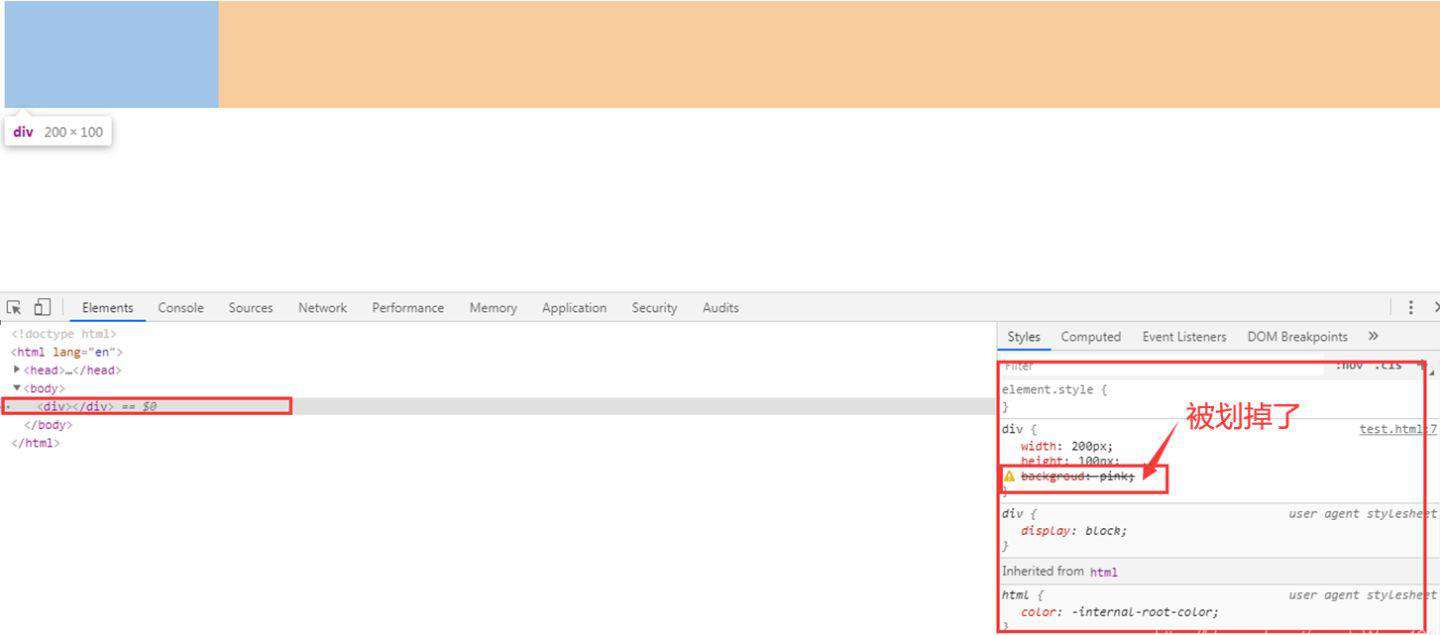
Task: Open the Event Listeners sidebar tab
Action: click(x=1184, y=337)
